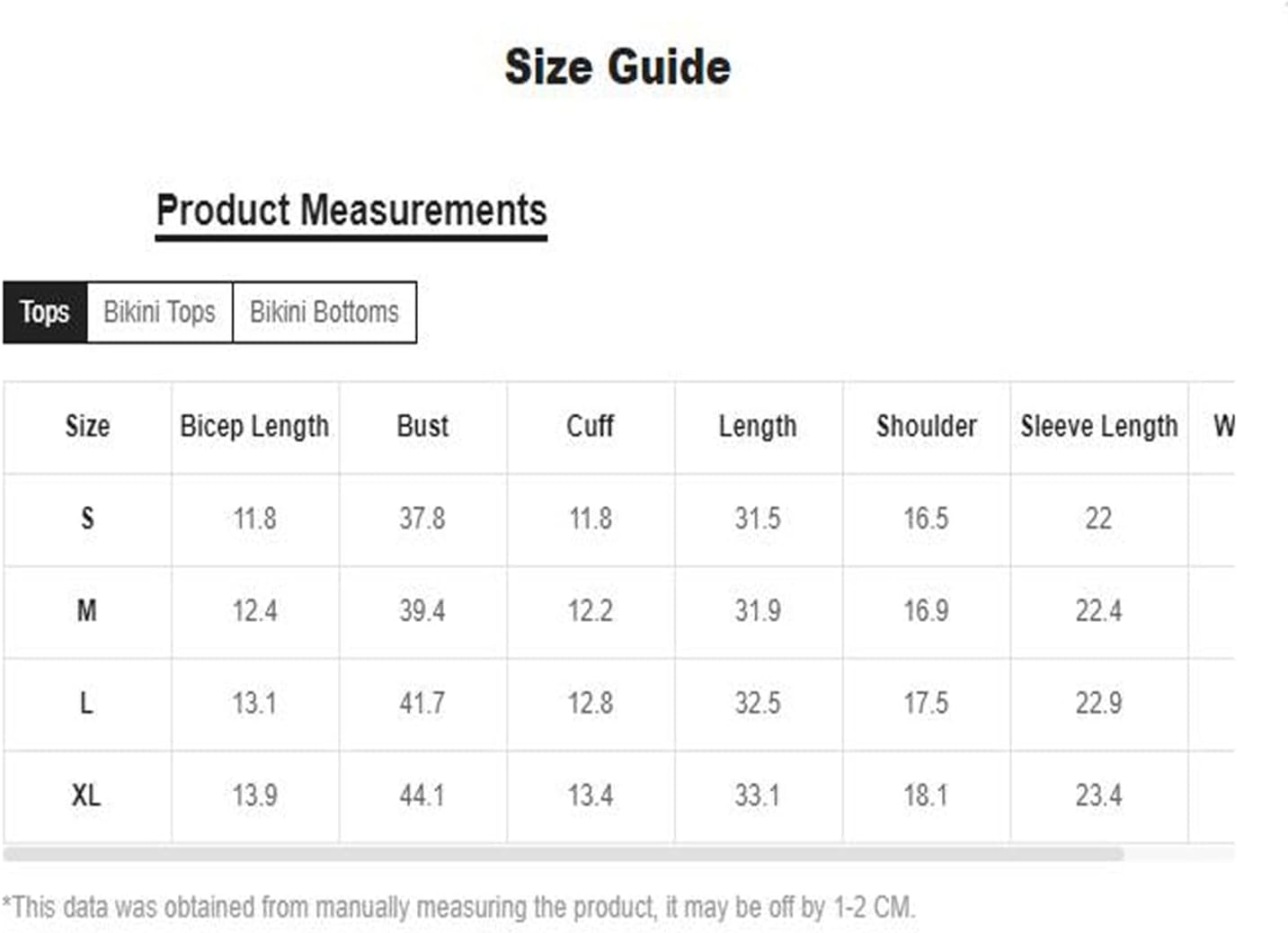The image size is (1288, 933).
Task: Click the 44.1 bust value for XL
Action: click(422, 795)
